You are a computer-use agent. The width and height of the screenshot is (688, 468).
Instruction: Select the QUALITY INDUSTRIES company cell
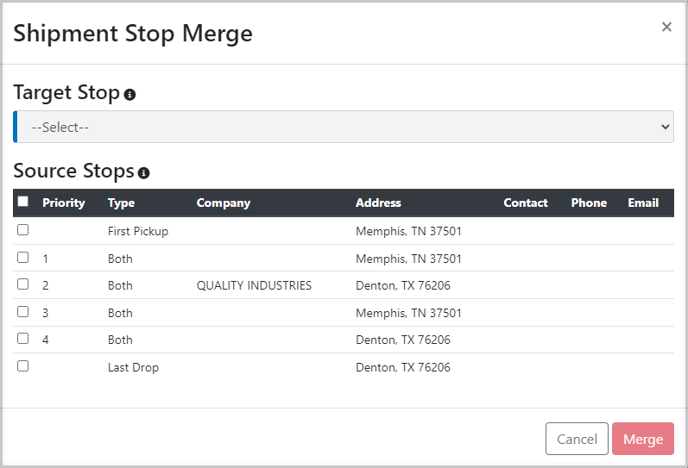pyautogui.click(x=254, y=286)
